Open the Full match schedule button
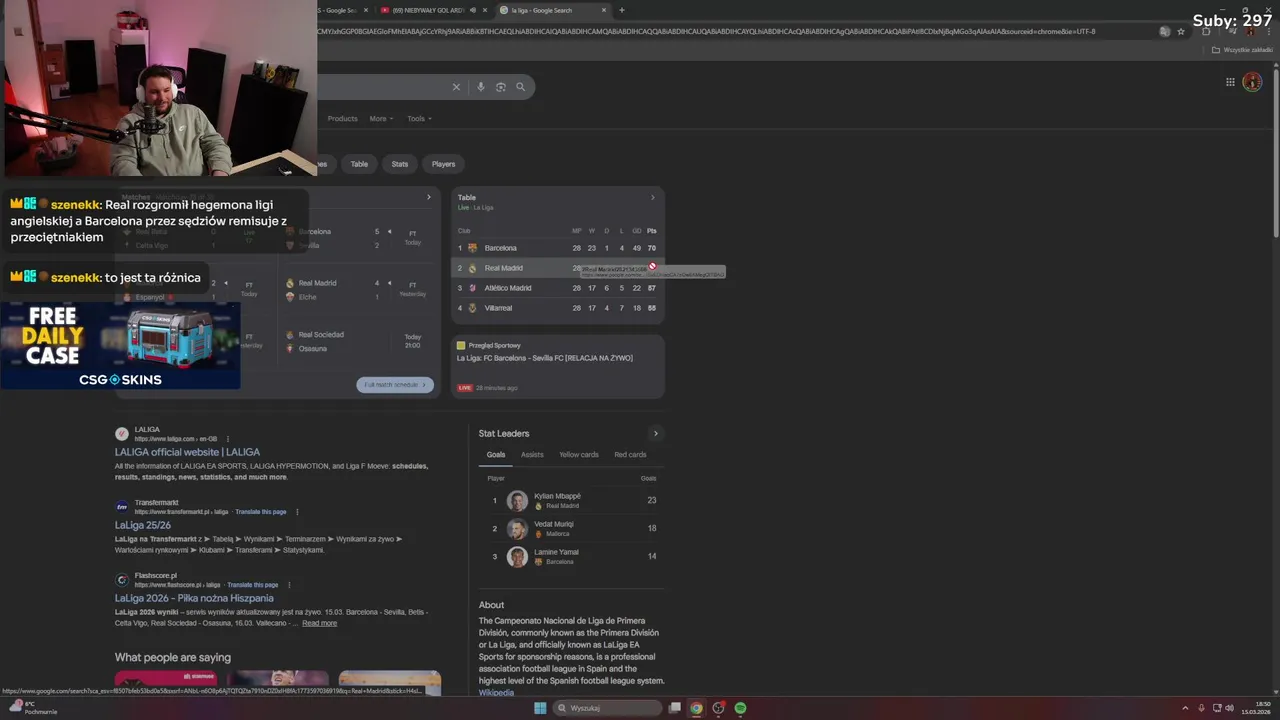Screen dimensions: 1280x720 click(x=395, y=384)
